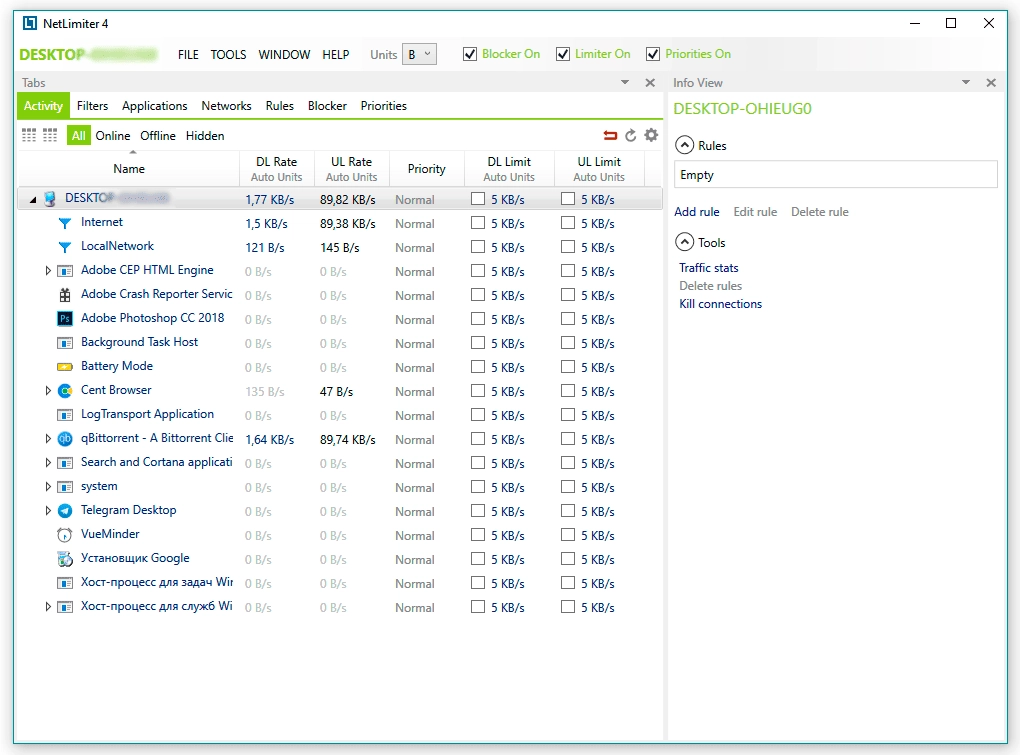Screen dimensions: 1020x755
Task: Click the qBittorrent app icon
Action: coord(64,439)
